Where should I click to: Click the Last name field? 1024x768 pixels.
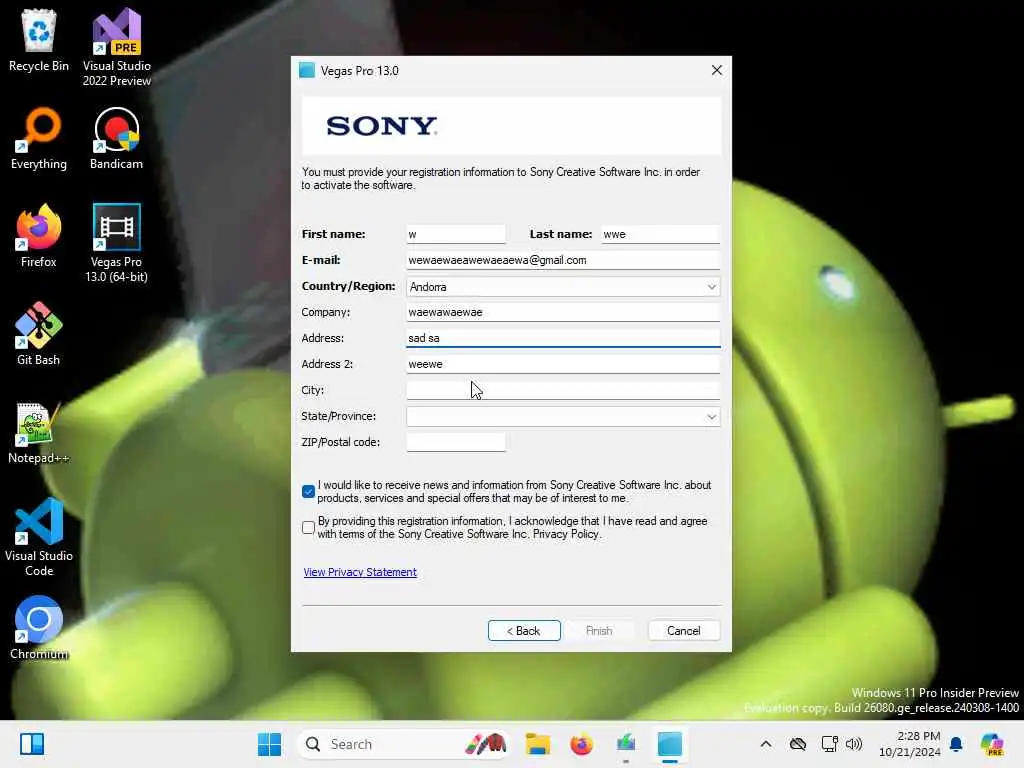coord(660,234)
